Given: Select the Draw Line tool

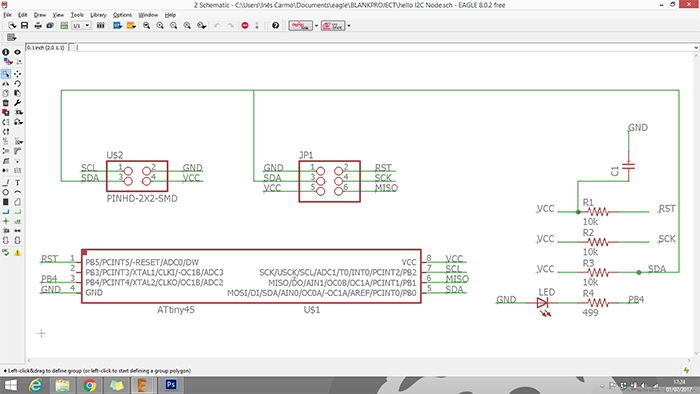Looking at the screenshot, I should click(x=5, y=182).
